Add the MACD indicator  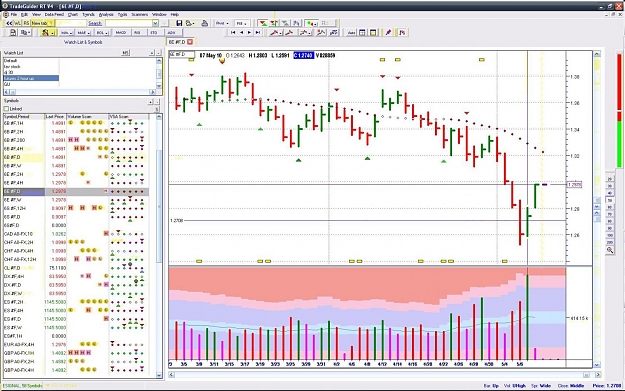[121, 33]
